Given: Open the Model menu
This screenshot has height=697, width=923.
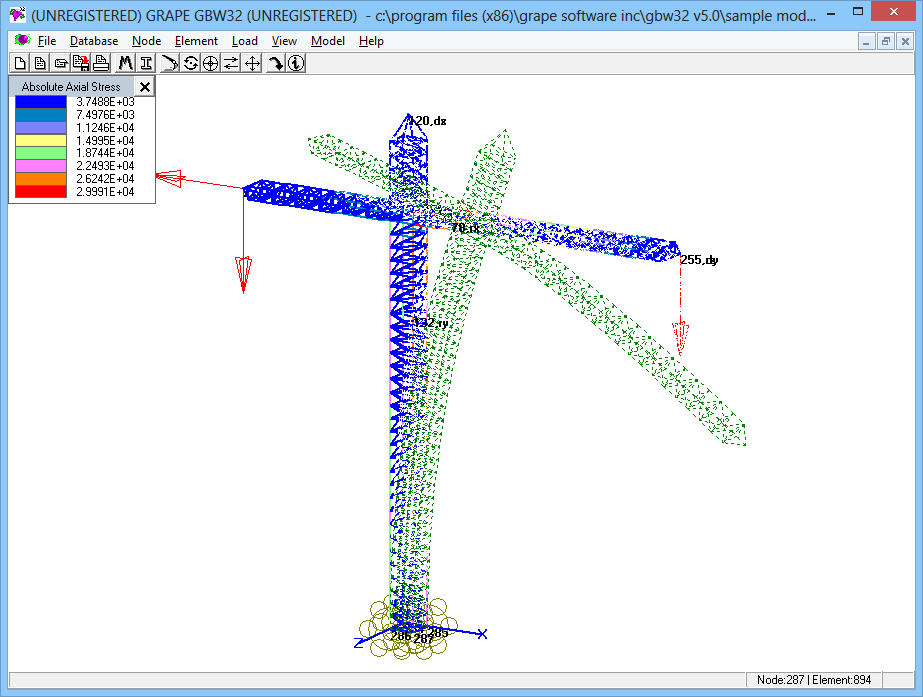Looking at the screenshot, I should pos(327,41).
